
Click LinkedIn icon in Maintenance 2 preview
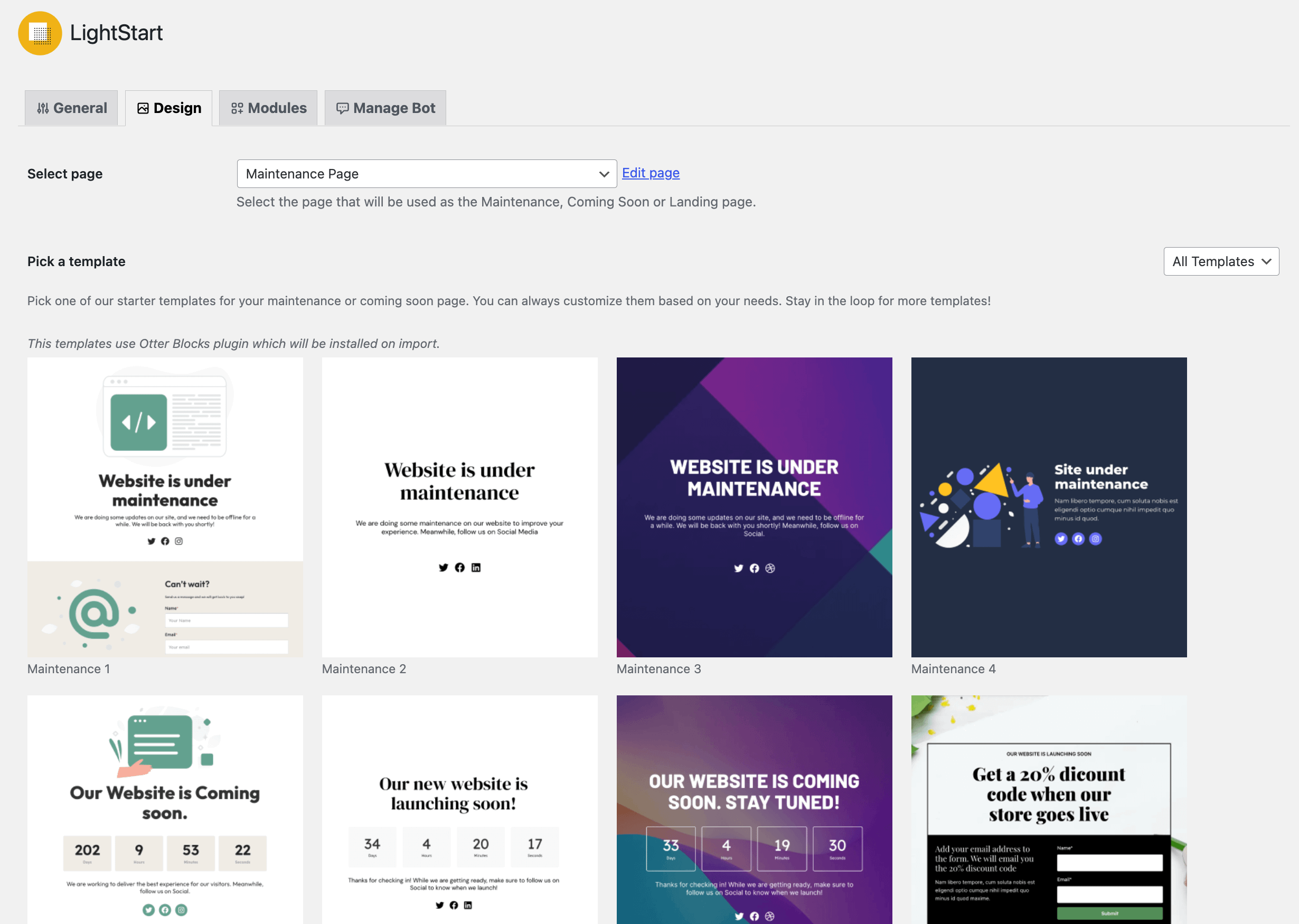(476, 567)
